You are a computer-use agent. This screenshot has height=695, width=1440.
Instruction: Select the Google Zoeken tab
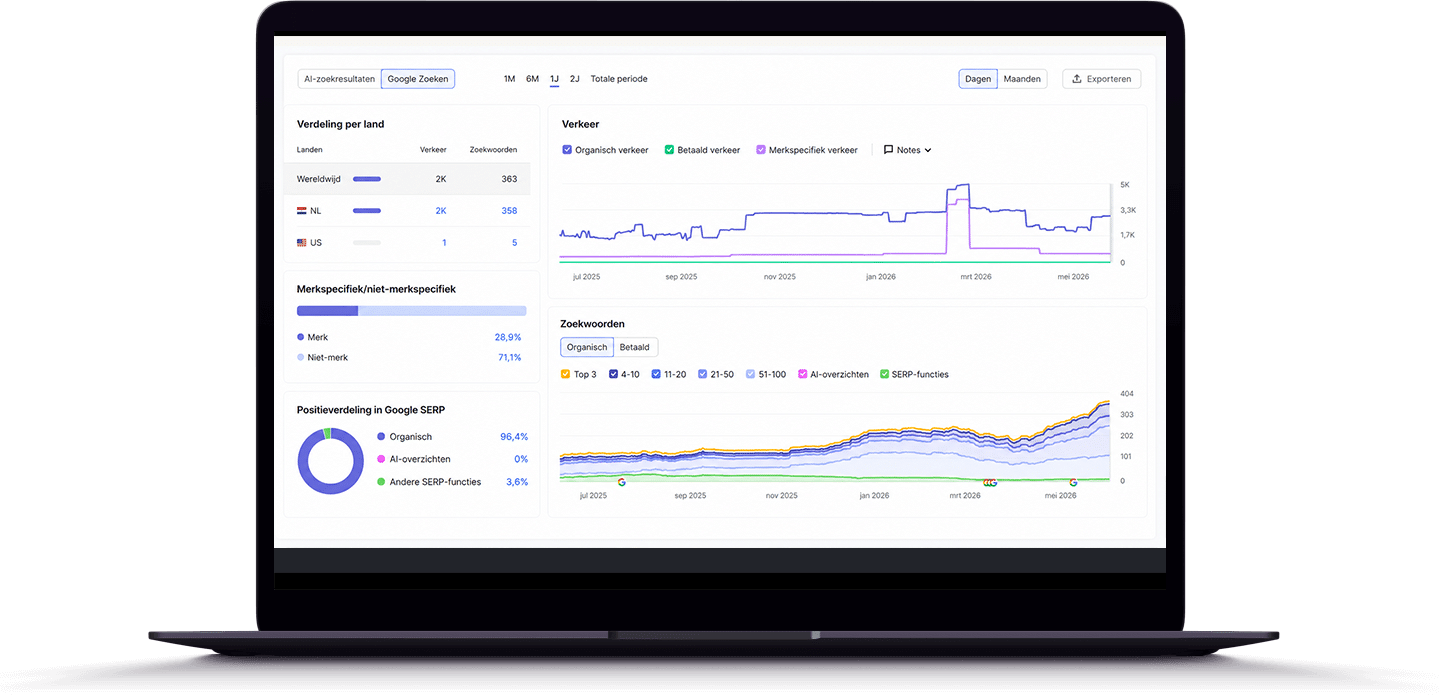point(418,79)
